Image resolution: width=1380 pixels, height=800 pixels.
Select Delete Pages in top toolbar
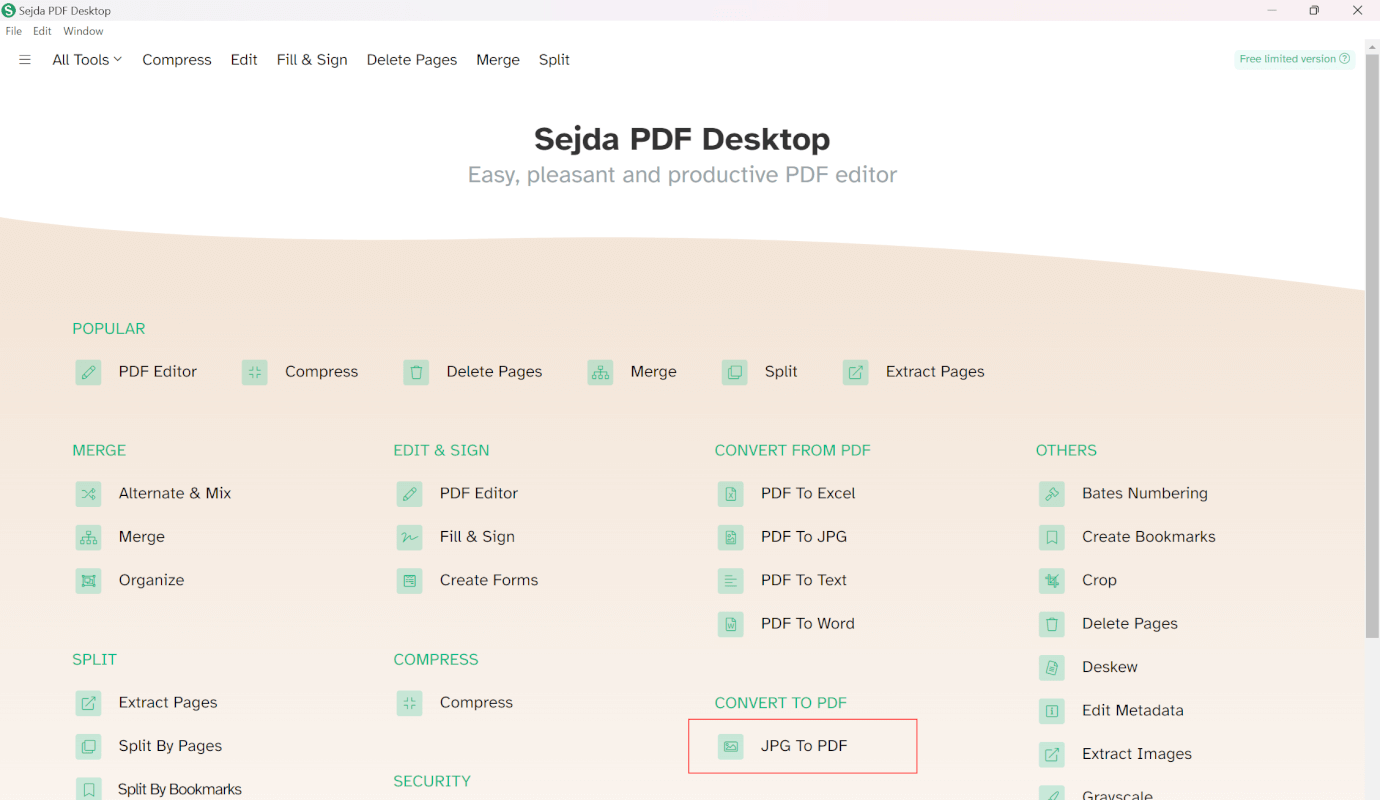(412, 60)
